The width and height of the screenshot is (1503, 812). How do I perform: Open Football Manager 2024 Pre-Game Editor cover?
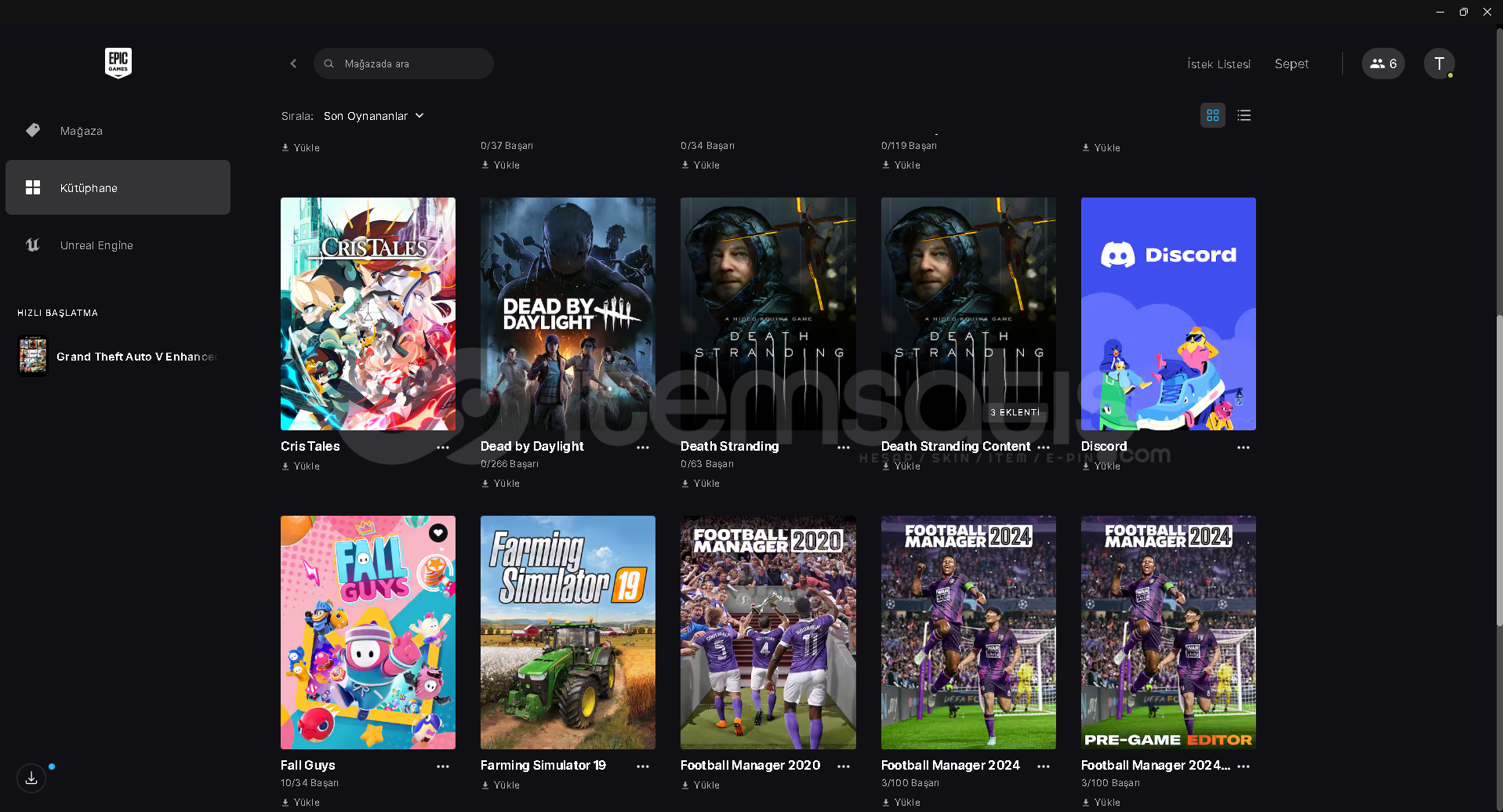pyautogui.click(x=1168, y=633)
